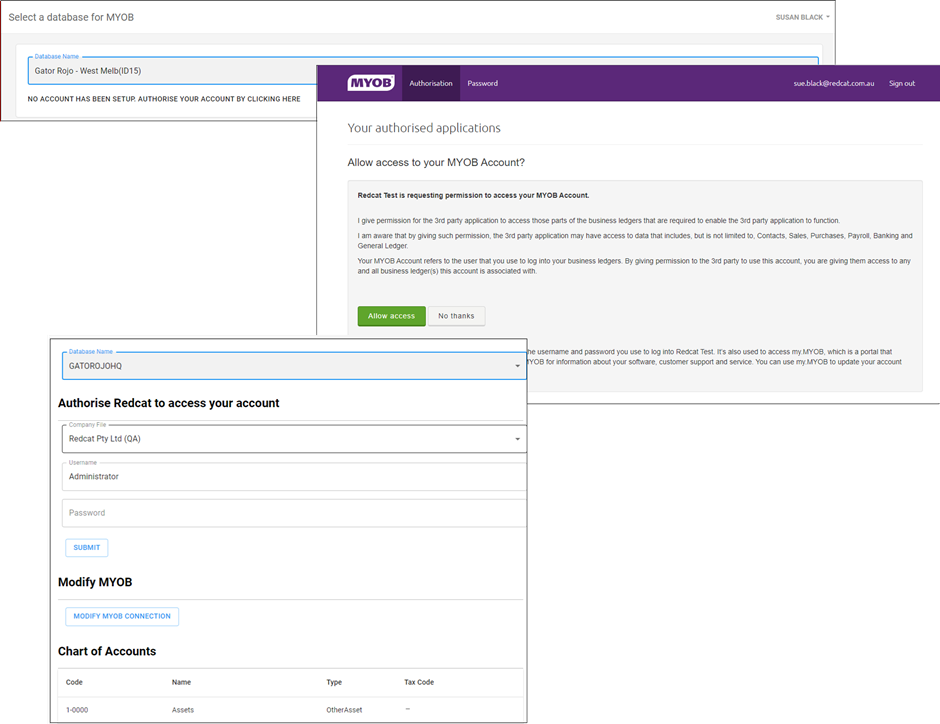This screenshot has width=940, height=724.
Task: Open the Authorisation tab in MYOB header
Action: click(x=430, y=83)
